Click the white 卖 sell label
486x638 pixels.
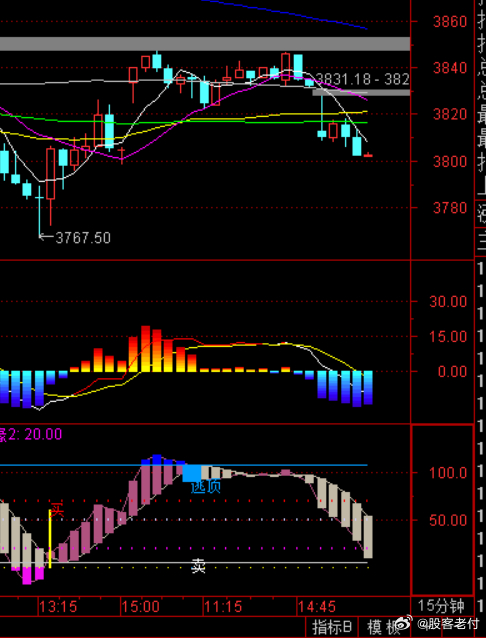click(x=198, y=566)
